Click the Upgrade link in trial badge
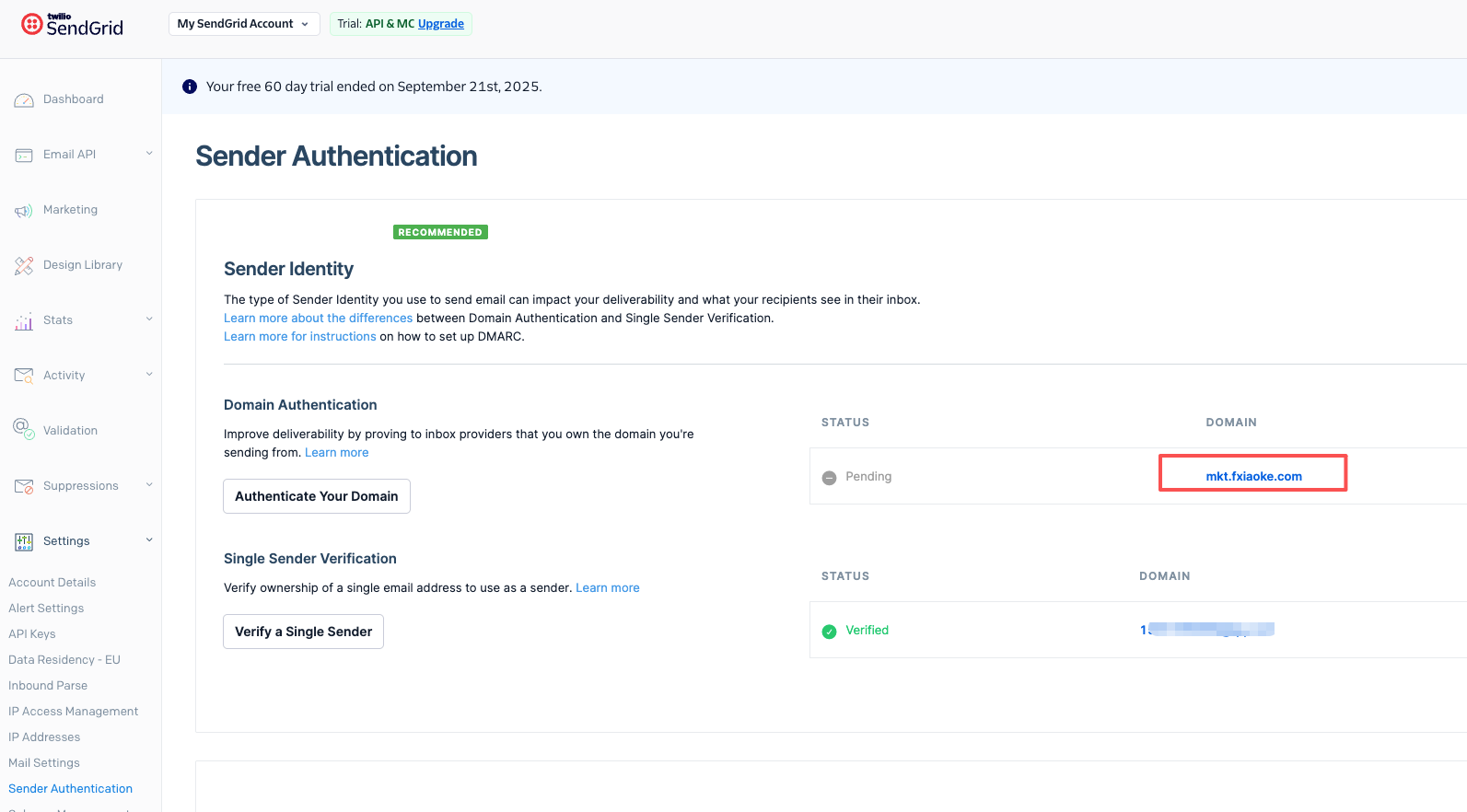Viewport: 1467px width, 812px height. pyautogui.click(x=441, y=24)
